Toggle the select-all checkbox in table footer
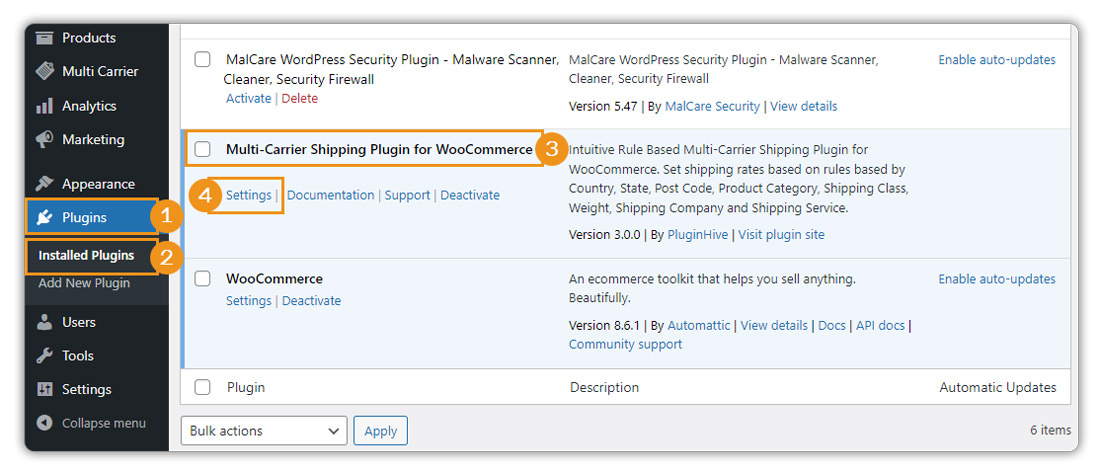The width and height of the screenshot is (1100, 472). point(202,387)
